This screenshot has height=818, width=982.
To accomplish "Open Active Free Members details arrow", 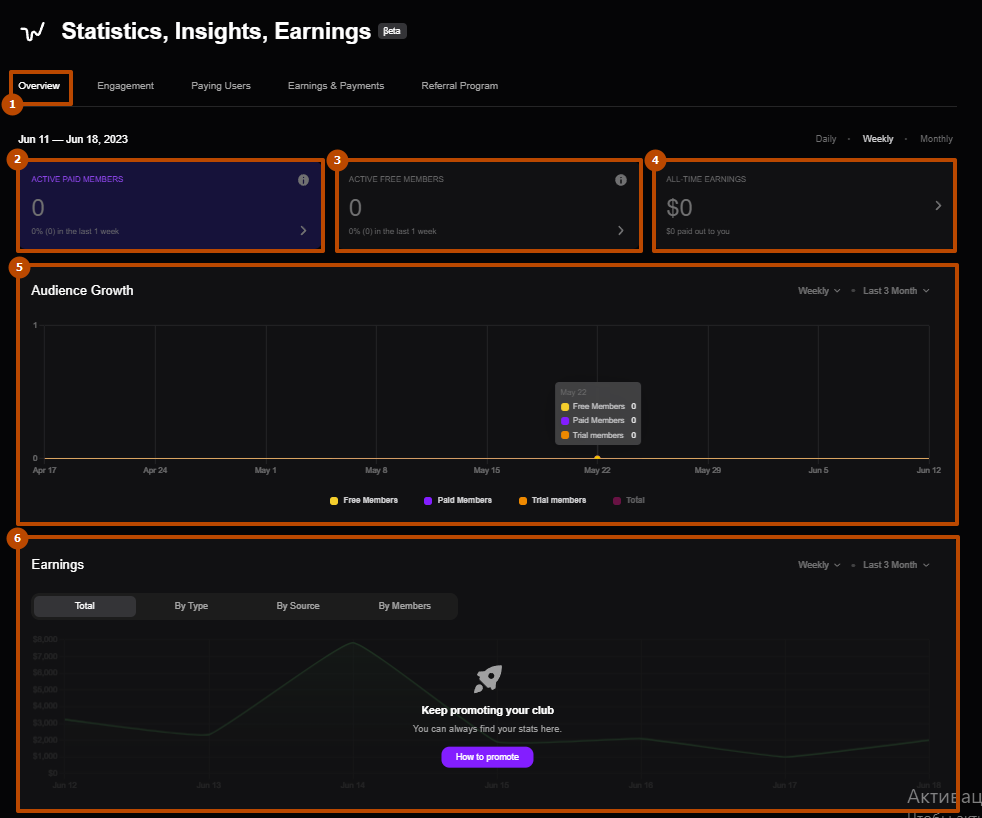I will (620, 231).
